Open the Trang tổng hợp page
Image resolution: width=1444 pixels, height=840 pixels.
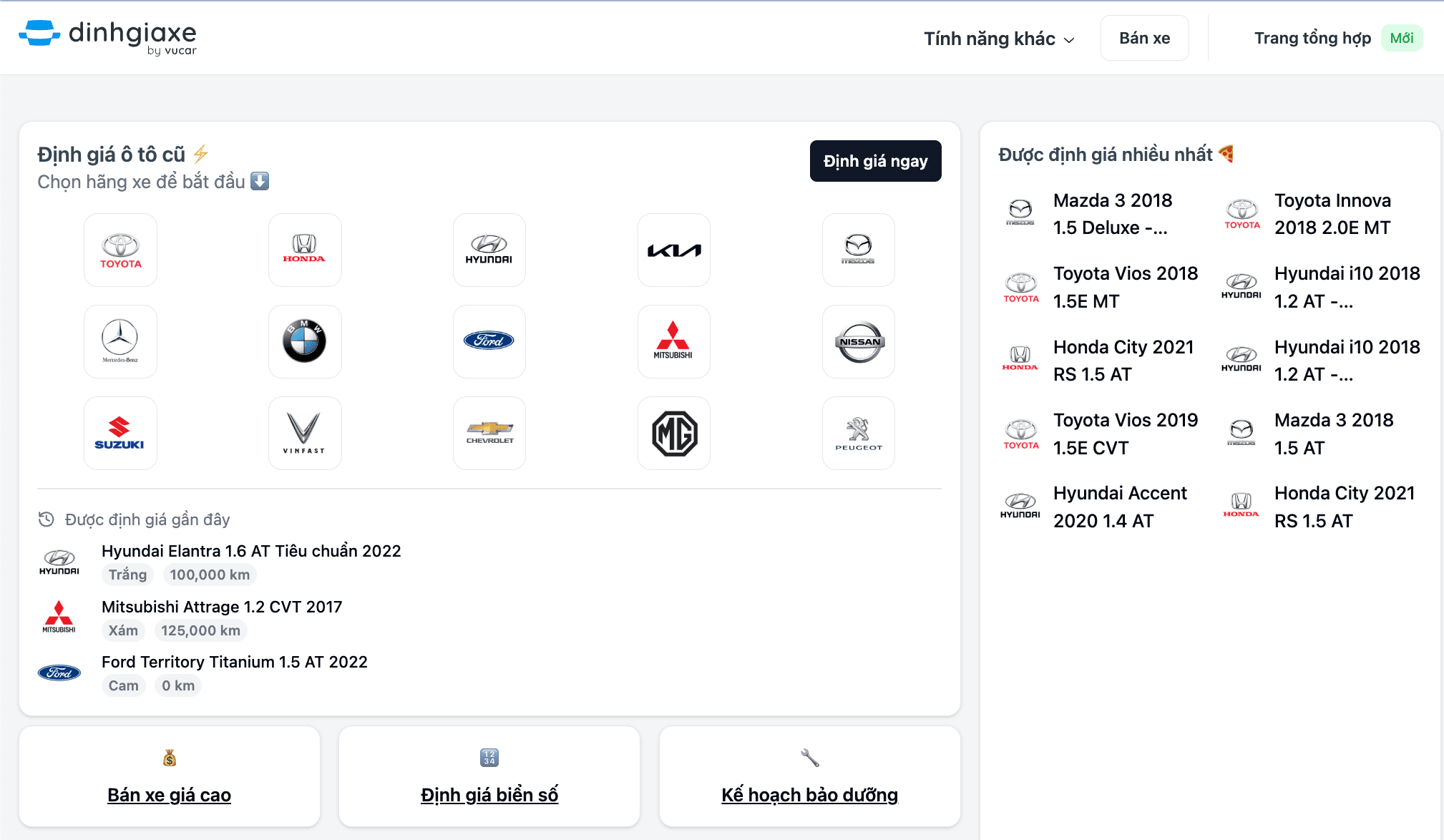pyautogui.click(x=1312, y=38)
